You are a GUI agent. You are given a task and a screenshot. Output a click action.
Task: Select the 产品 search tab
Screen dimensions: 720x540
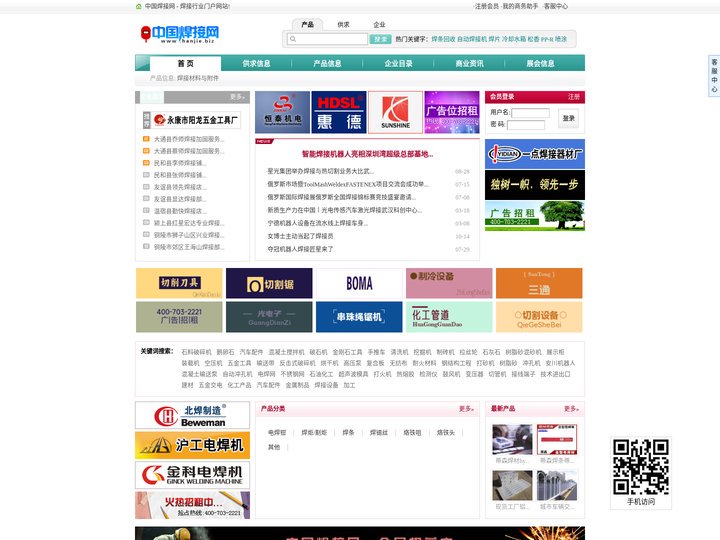coord(308,25)
